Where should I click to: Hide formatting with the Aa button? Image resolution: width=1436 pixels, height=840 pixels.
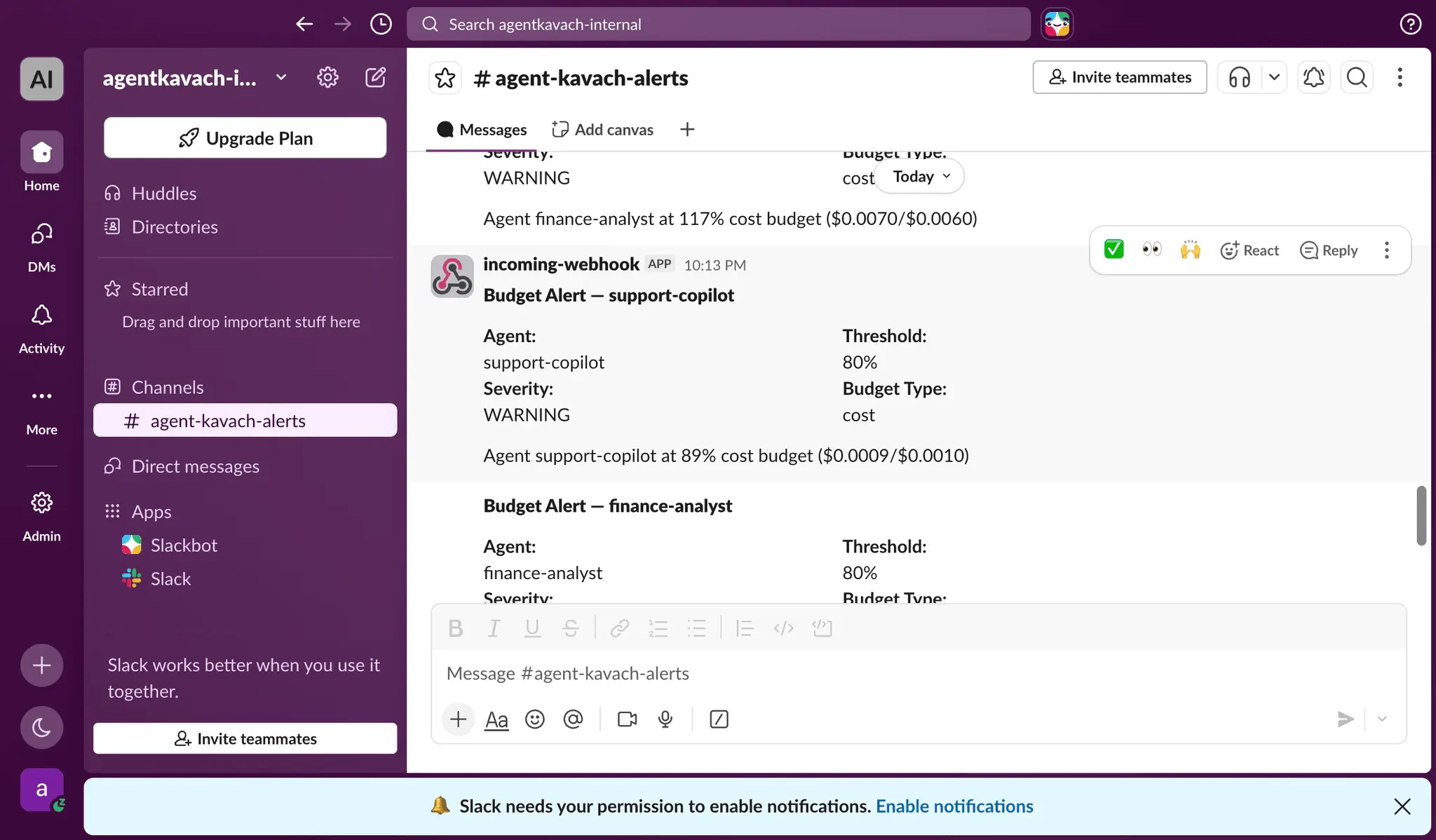coord(496,719)
